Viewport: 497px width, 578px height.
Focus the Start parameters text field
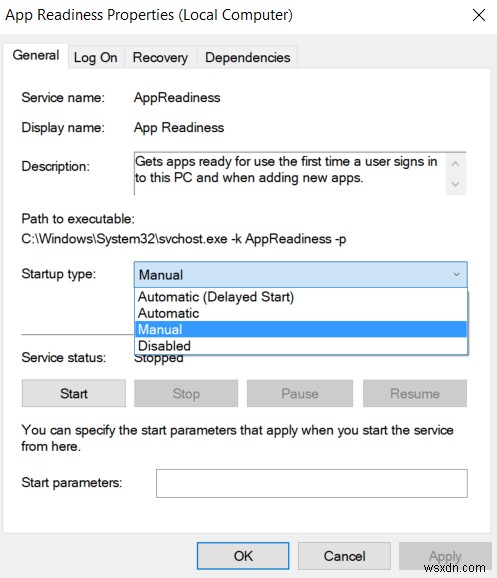pyautogui.click(x=312, y=483)
